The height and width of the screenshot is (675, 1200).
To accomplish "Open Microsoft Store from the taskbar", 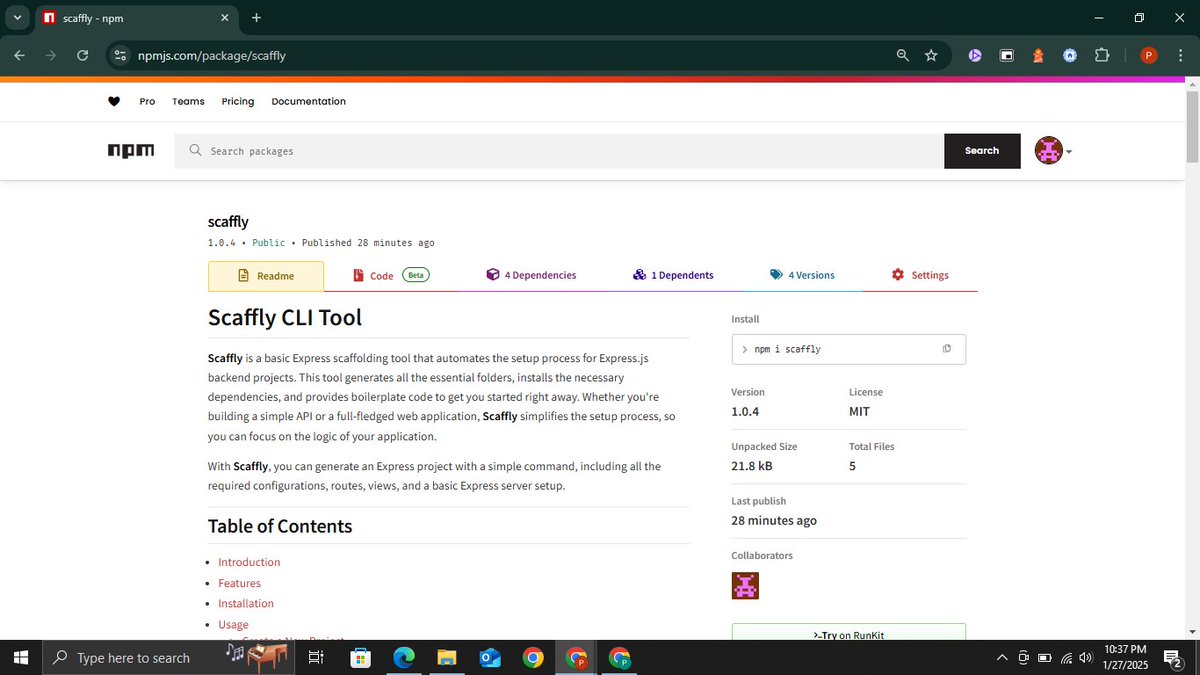I will (x=360, y=658).
